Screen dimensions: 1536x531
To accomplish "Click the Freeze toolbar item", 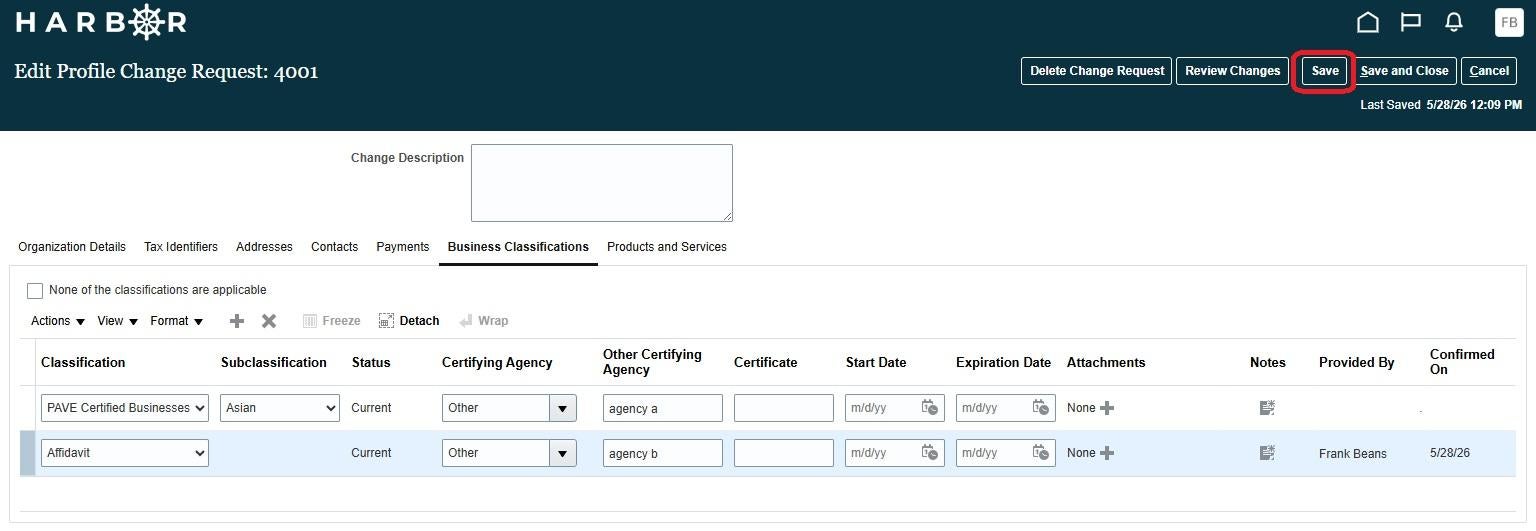I will click(331, 321).
